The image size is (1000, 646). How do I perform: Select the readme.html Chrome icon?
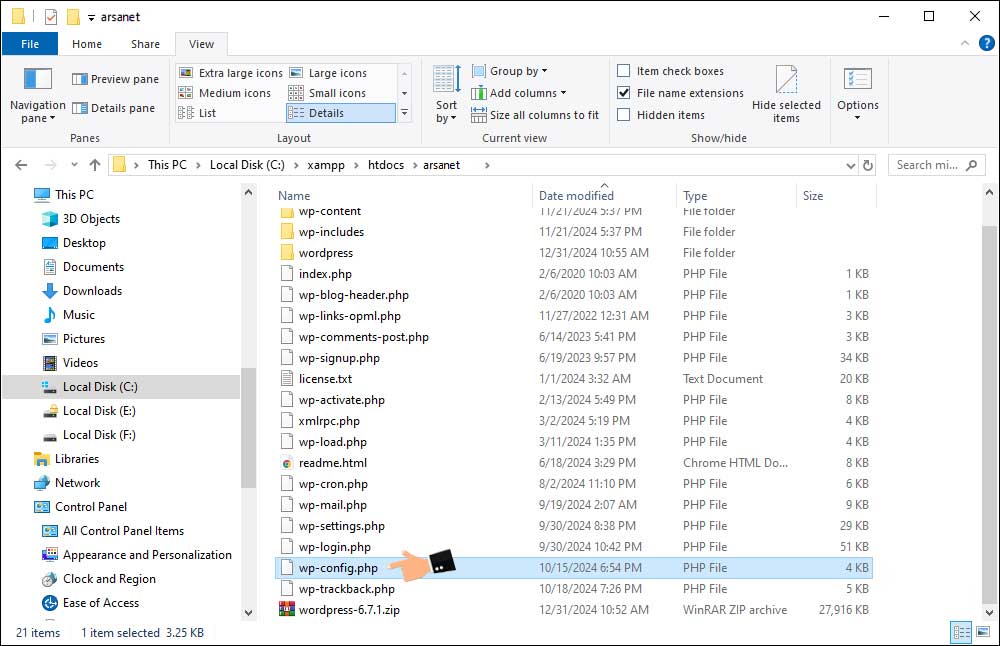287,463
